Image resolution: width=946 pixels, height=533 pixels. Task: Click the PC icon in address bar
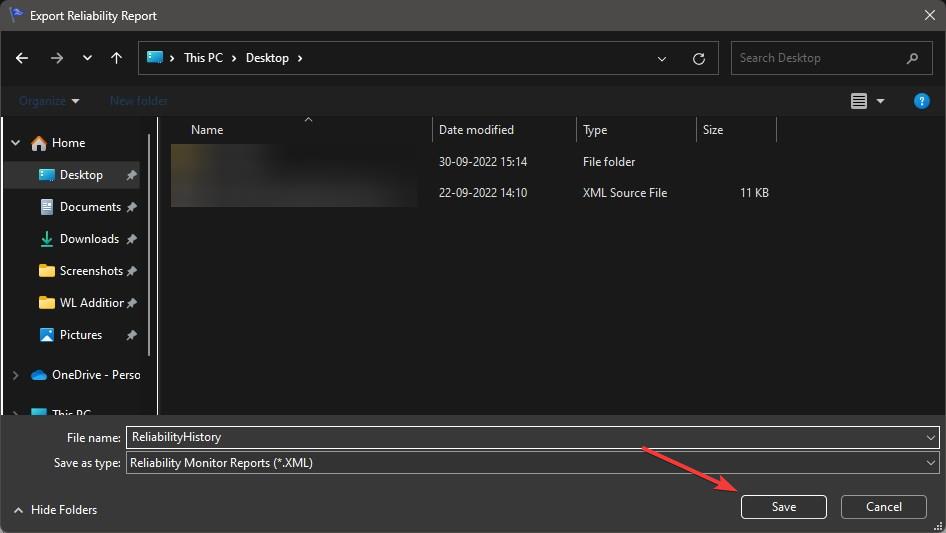(155, 57)
